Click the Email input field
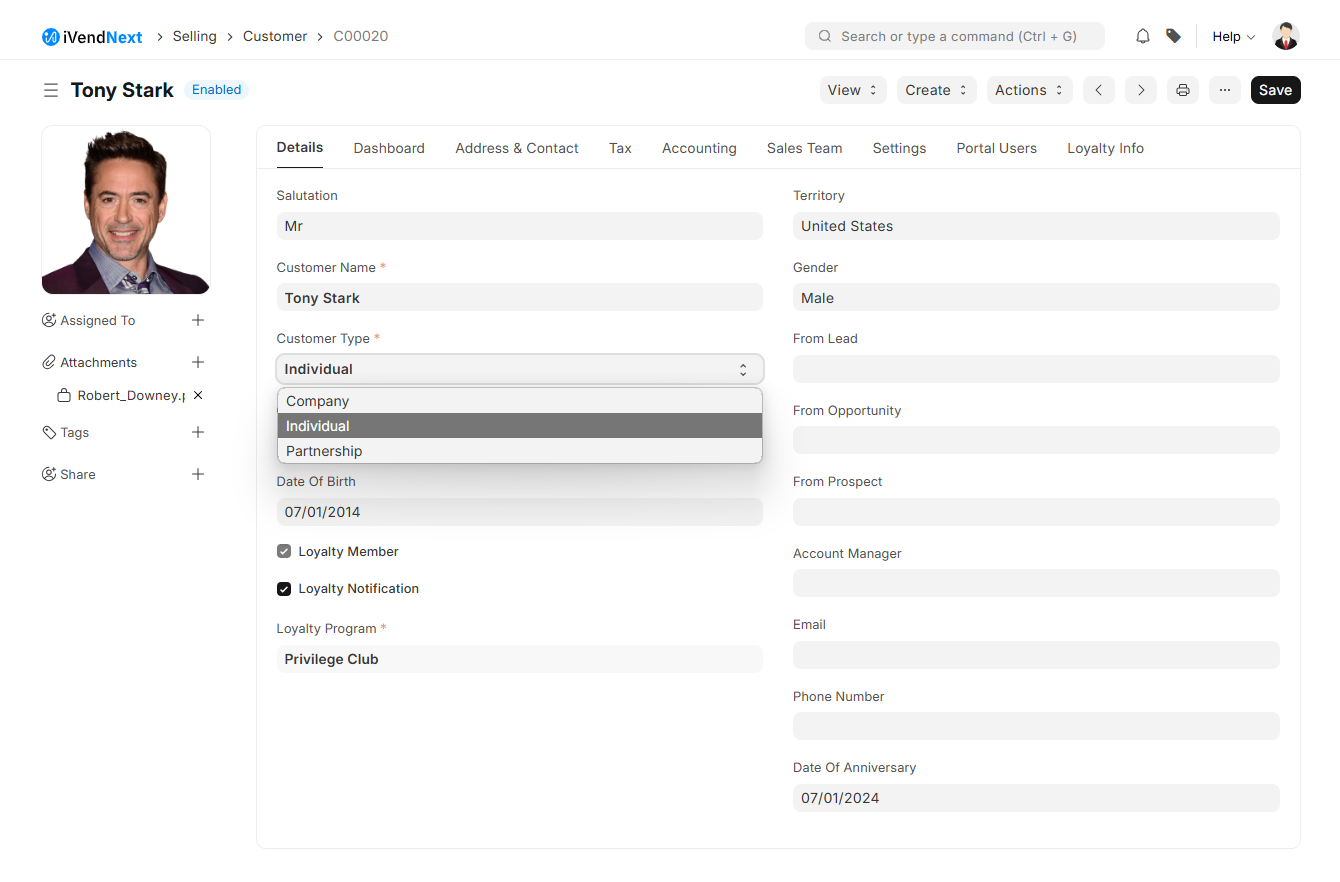The image size is (1340, 882). (1036, 655)
